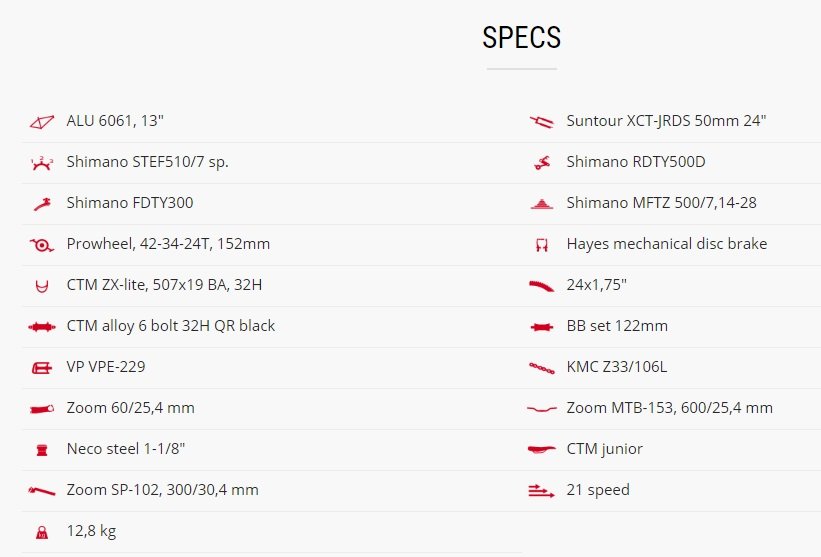Click the headset icon beside Neco steel
821x557 pixels.
[x=42, y=450]
